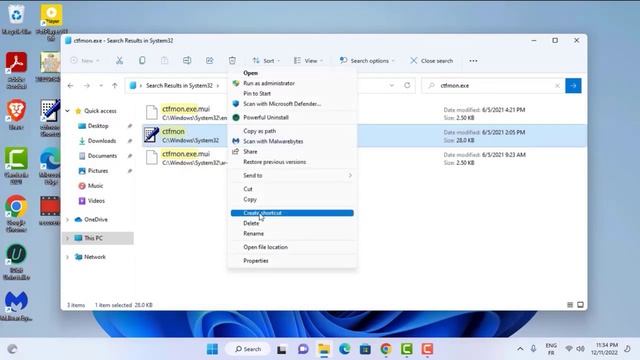Image resolution: width=640 pixels, height=360 pixels.
Task: Click the Copy toolbar icon
Action: [142, 60]
